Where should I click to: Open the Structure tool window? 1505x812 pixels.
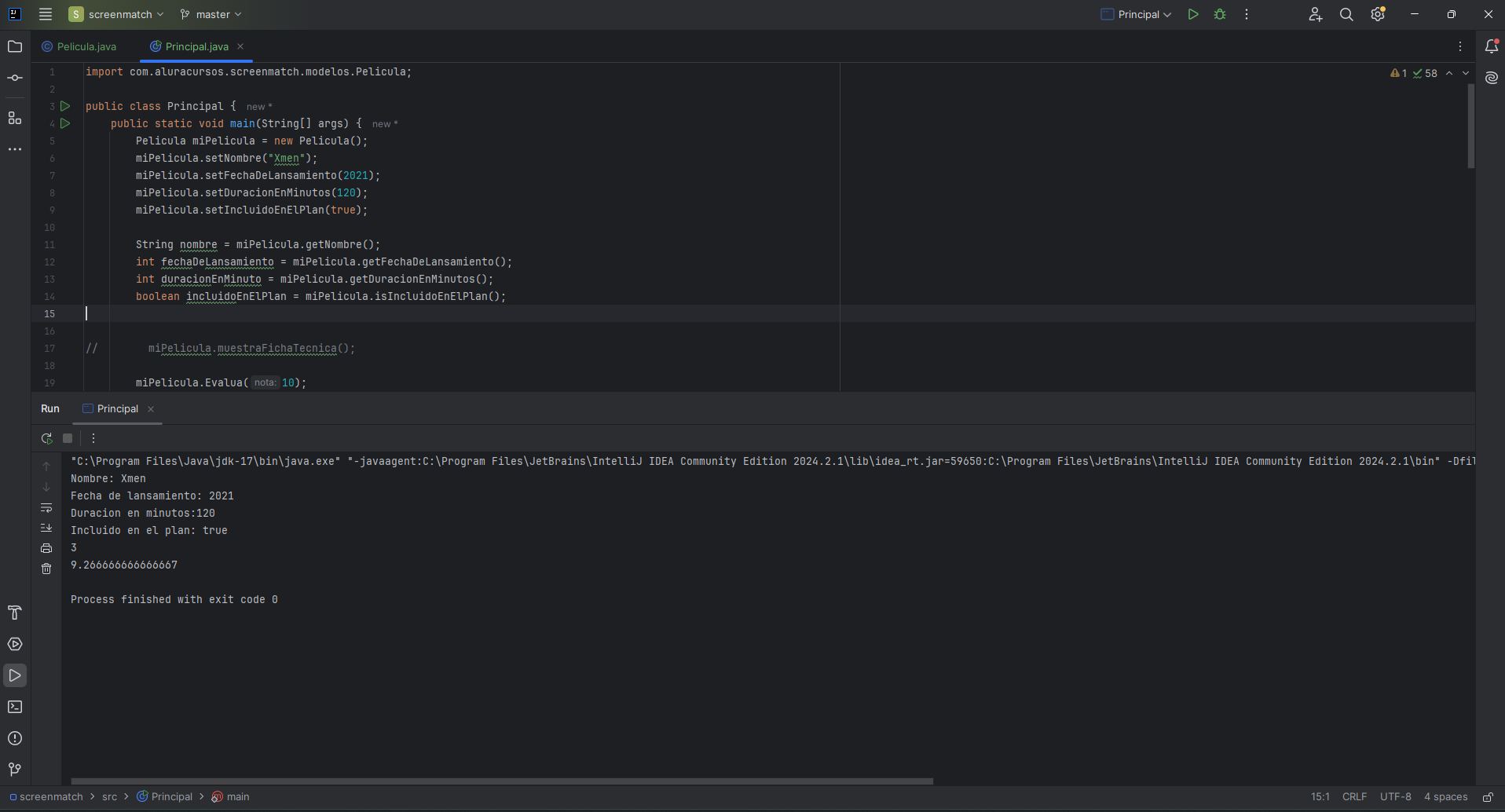click(15, 118)
